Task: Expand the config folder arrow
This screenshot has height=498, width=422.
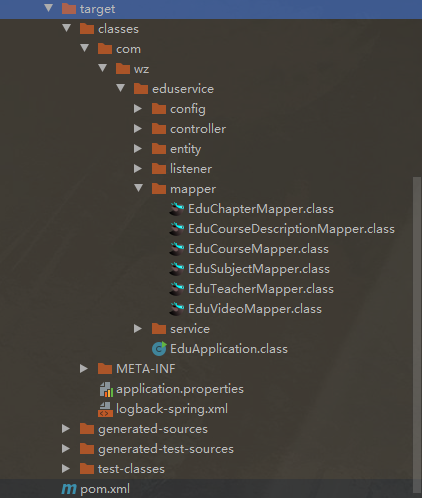Action: coord(138,108)
